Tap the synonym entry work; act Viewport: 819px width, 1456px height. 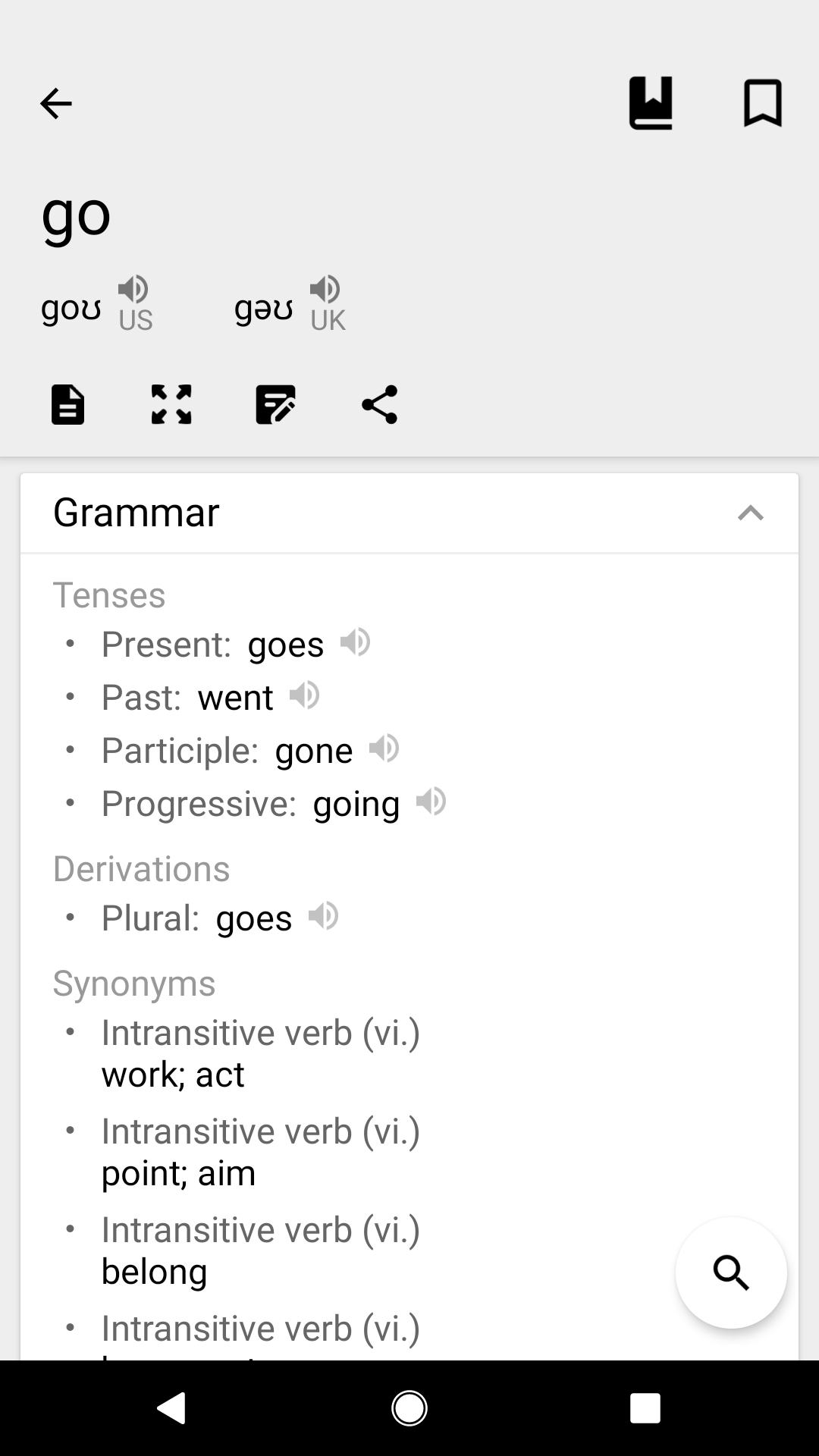173,1075
